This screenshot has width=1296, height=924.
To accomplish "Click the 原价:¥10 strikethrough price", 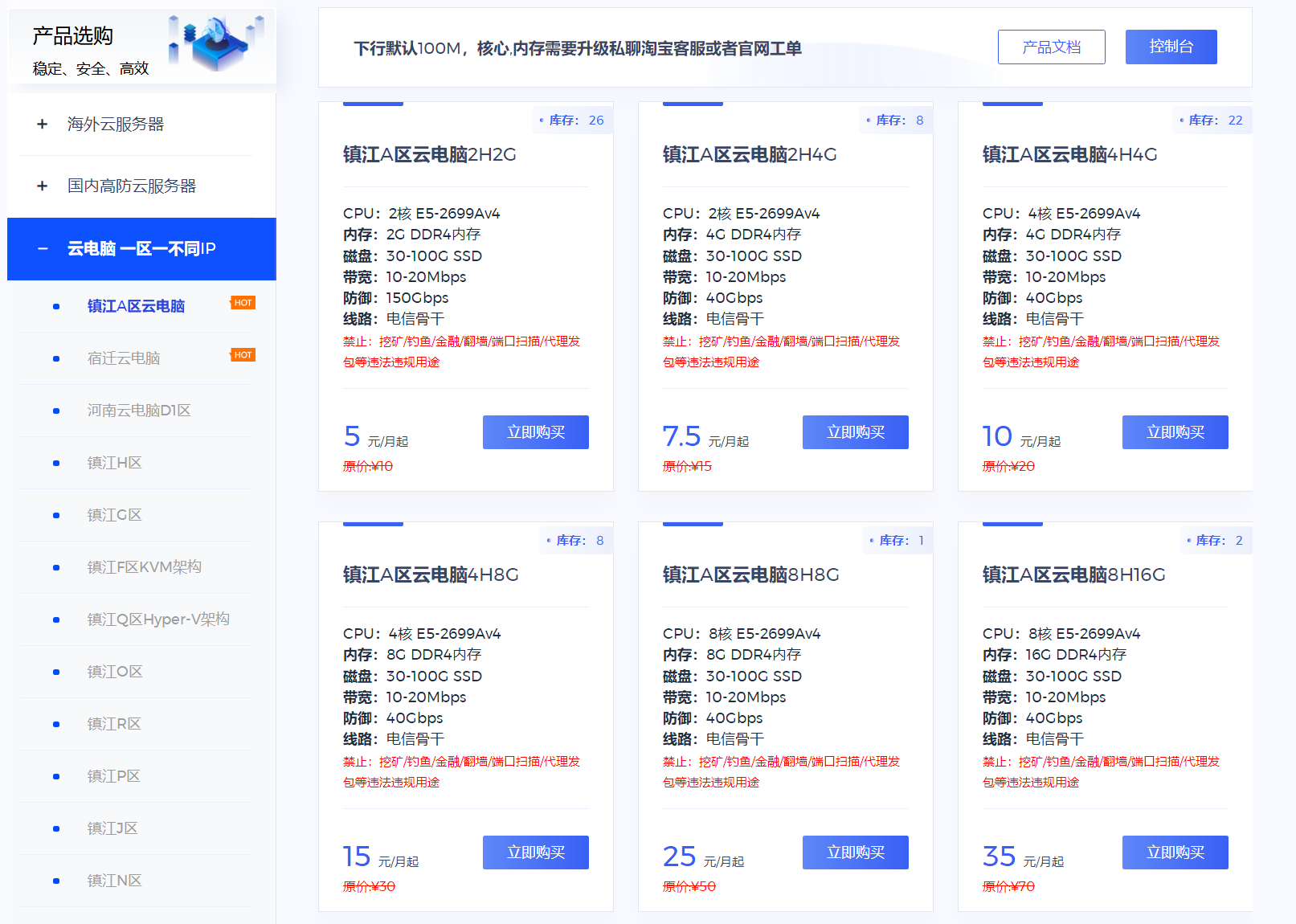I will point(368,466).
